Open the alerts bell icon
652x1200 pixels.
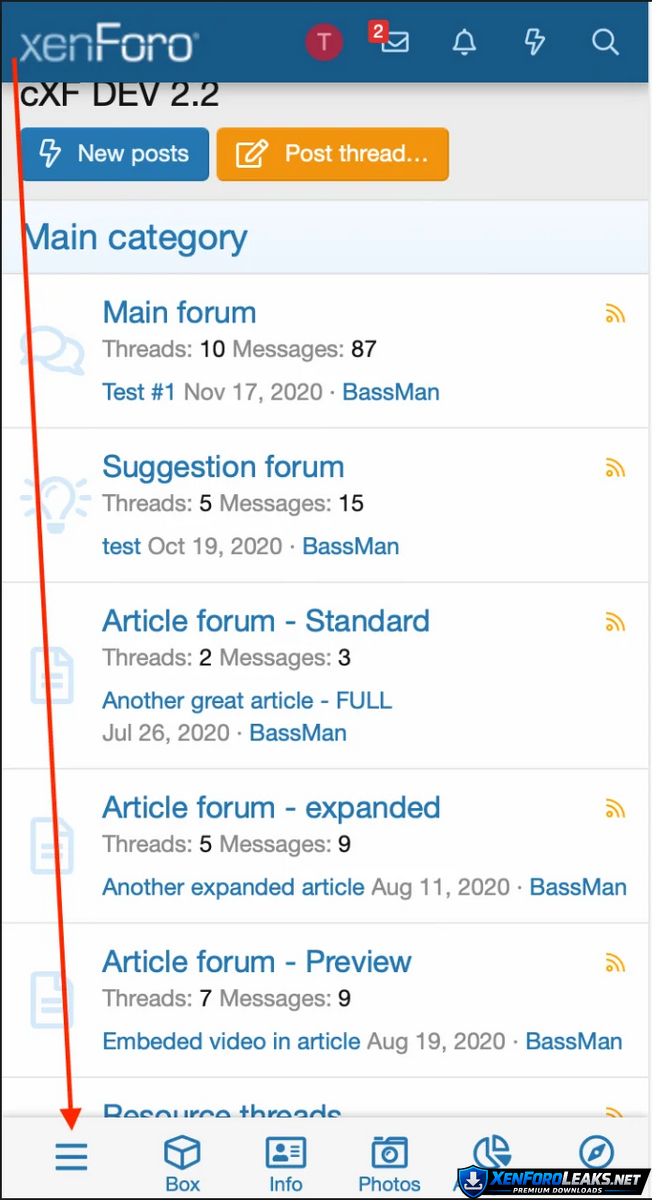coord(464,42)
